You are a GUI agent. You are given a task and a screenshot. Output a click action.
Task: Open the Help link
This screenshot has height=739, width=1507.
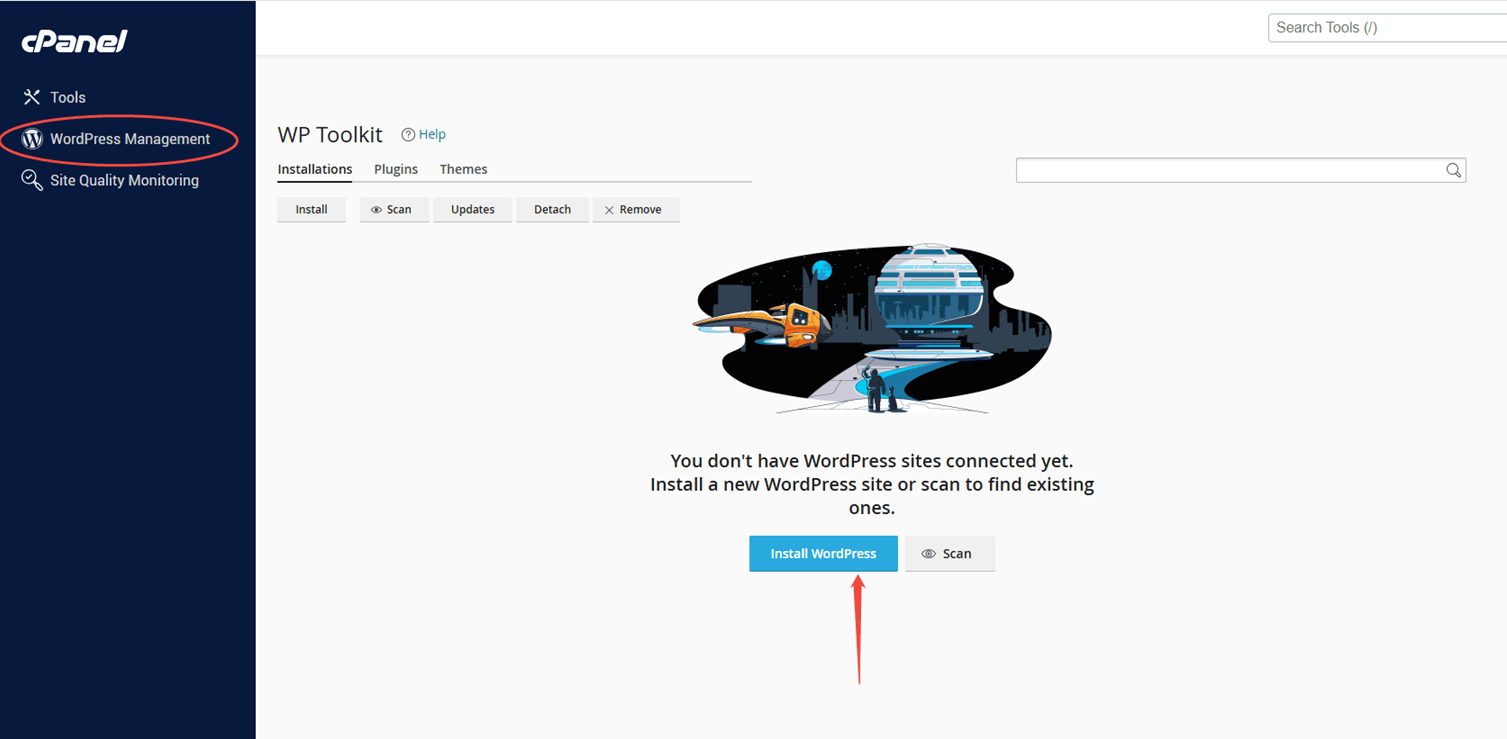pos(432,134)
